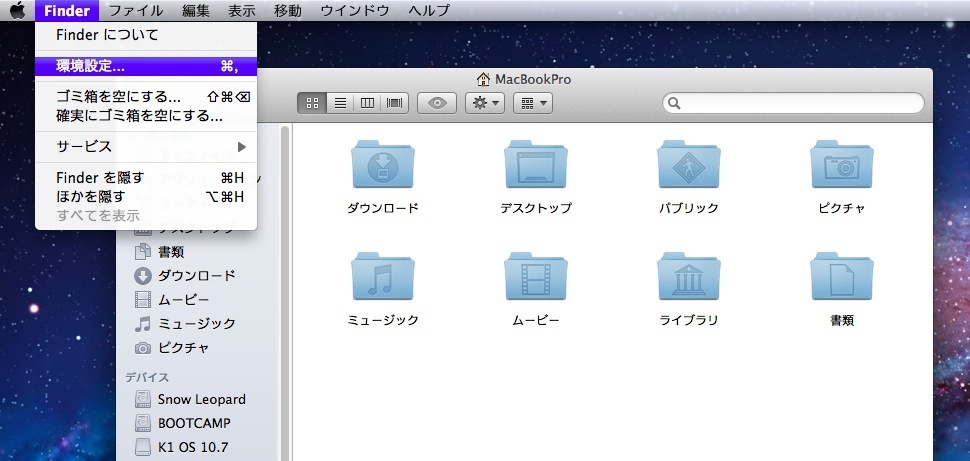Image resolution: width=970 pixels, height=461 pixels.
Task: Open the ダウンロード folder icon
Action: (x=383, y=166)
